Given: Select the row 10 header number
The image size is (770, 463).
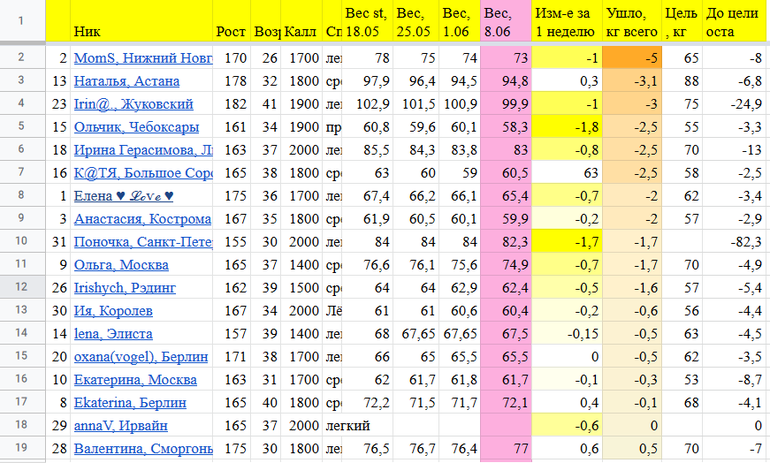Looking at the screenshot, I should coord(21,242).
